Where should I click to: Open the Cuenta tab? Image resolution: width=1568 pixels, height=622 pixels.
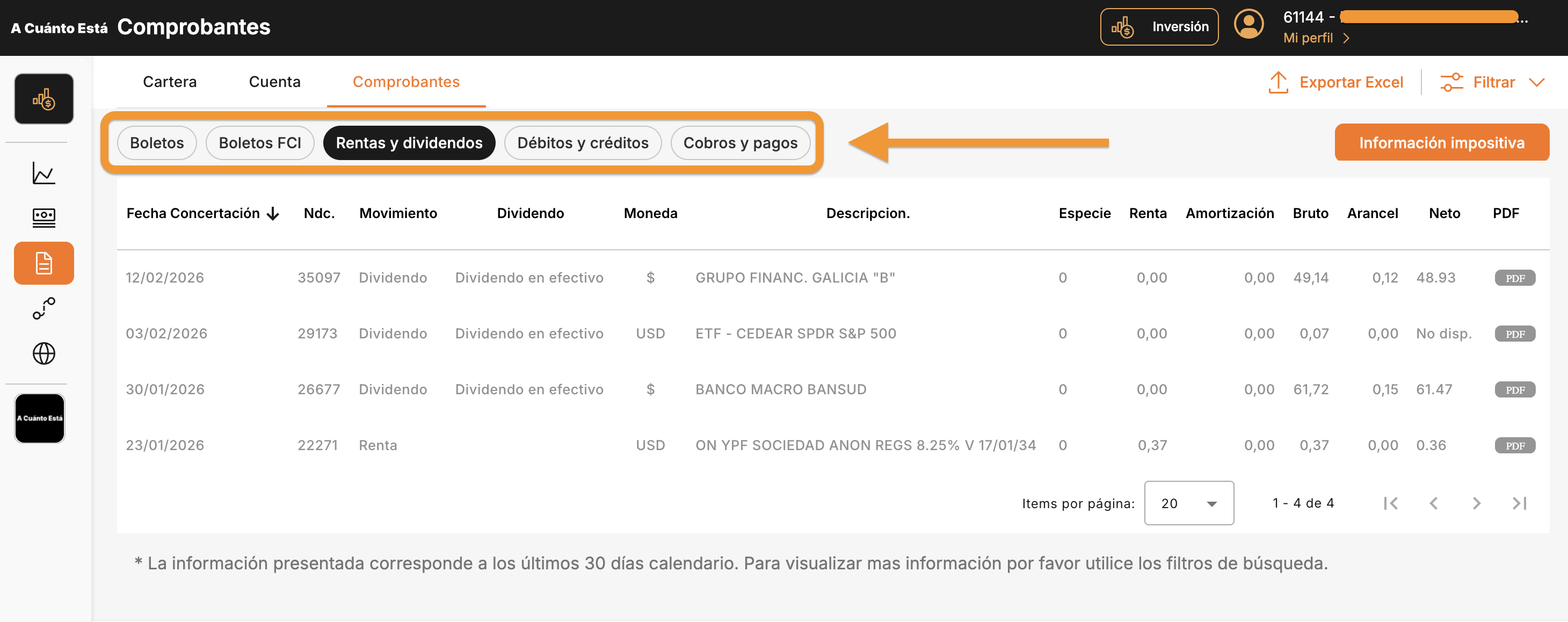pos(274,81)
